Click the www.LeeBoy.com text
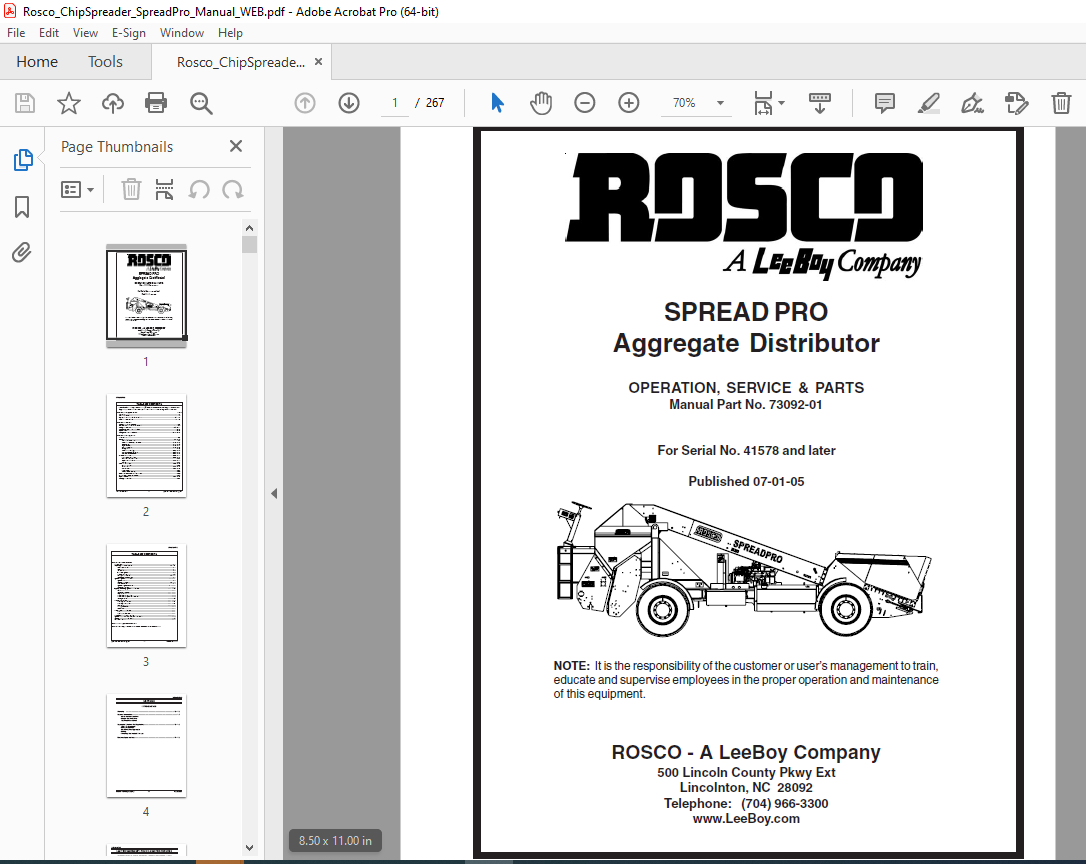1086x864 pixels. tap(746, 819)
